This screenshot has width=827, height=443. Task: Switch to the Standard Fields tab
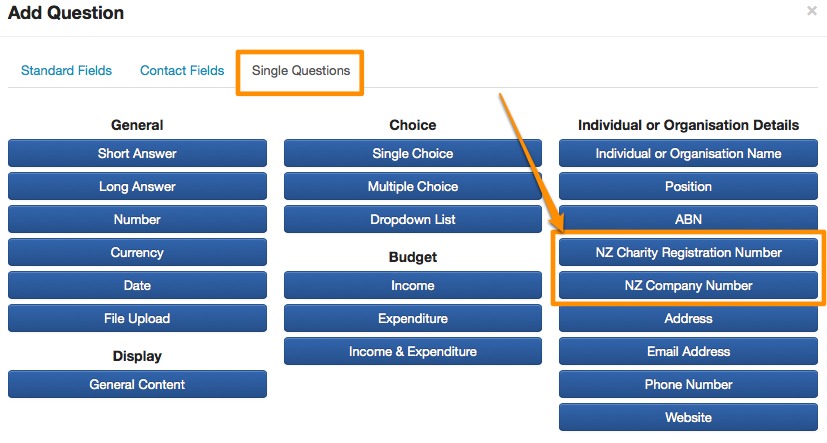coord(66,71)
